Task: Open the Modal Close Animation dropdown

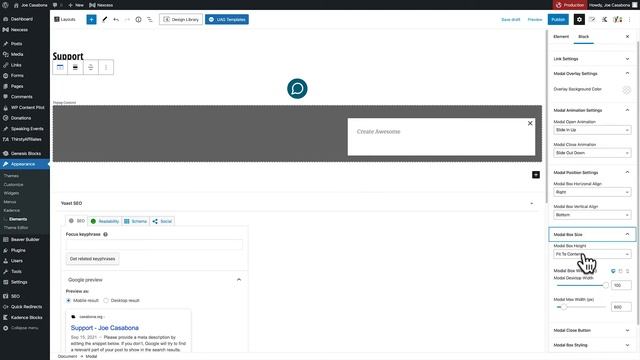Action: click(x=592, y=153)
